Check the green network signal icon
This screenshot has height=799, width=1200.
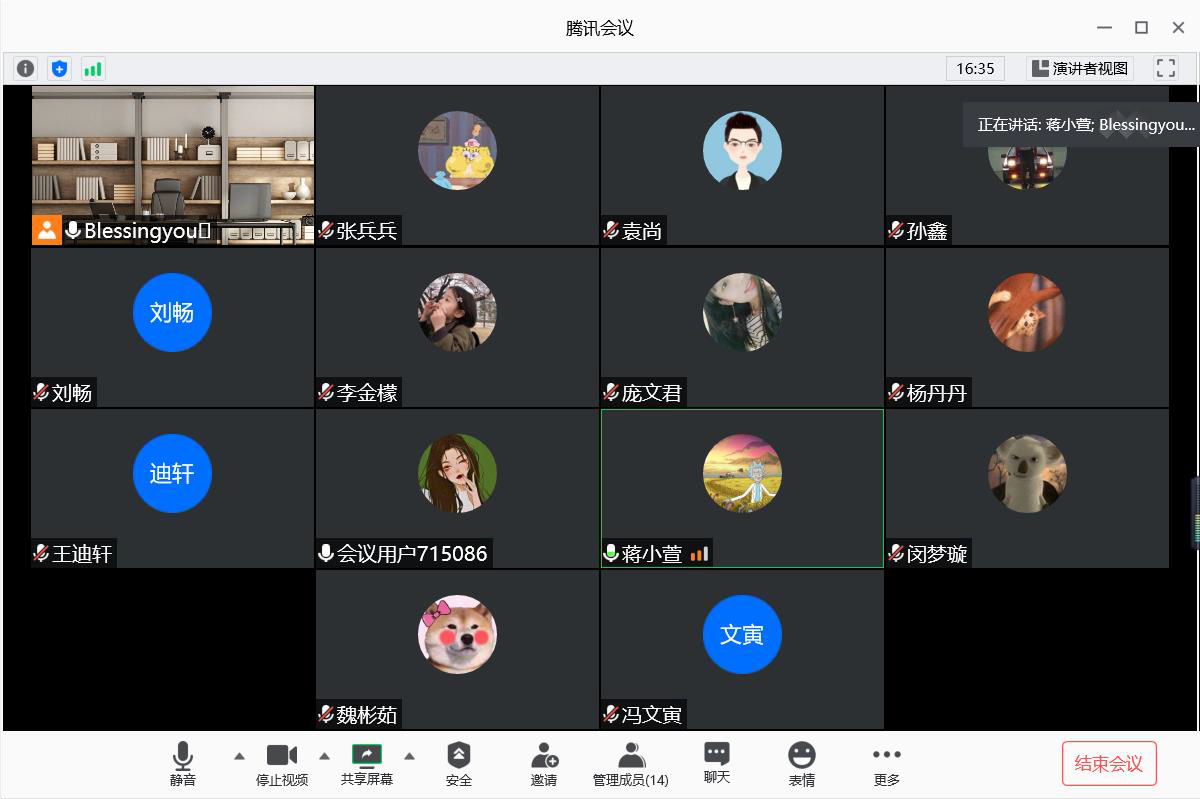click(x=93, y=68)
